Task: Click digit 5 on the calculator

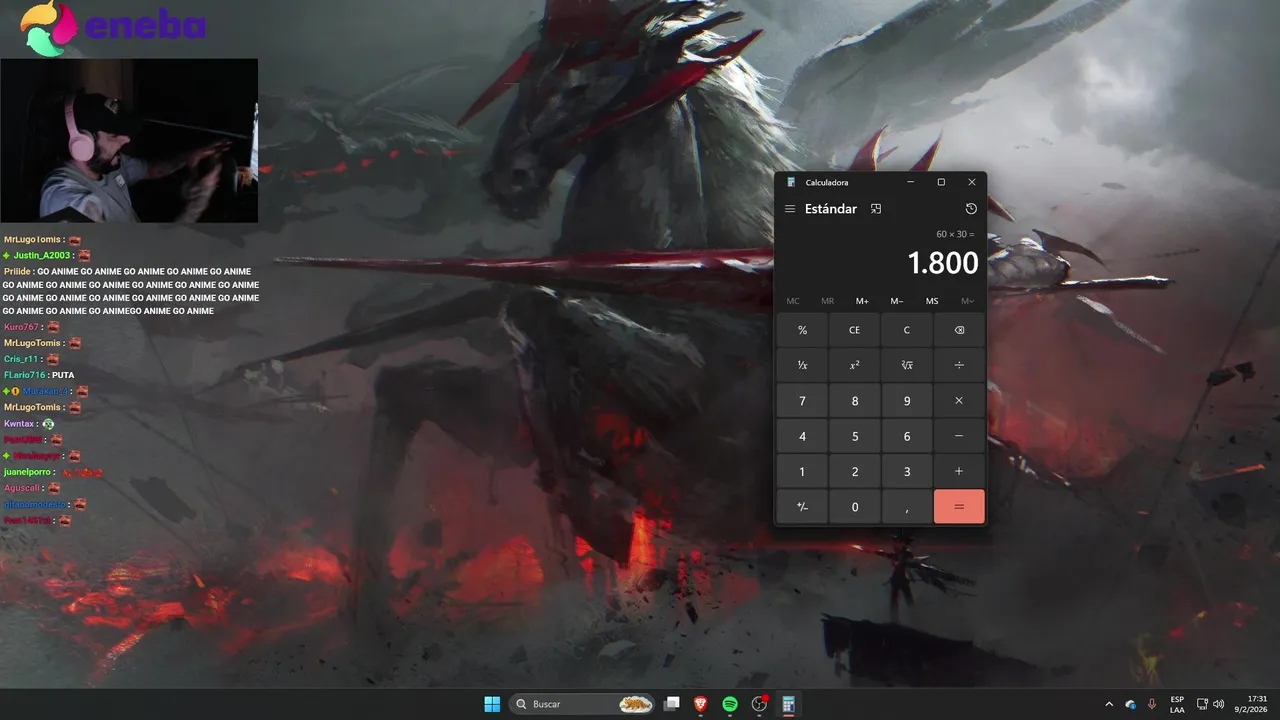Action: [x=854, y=436]
